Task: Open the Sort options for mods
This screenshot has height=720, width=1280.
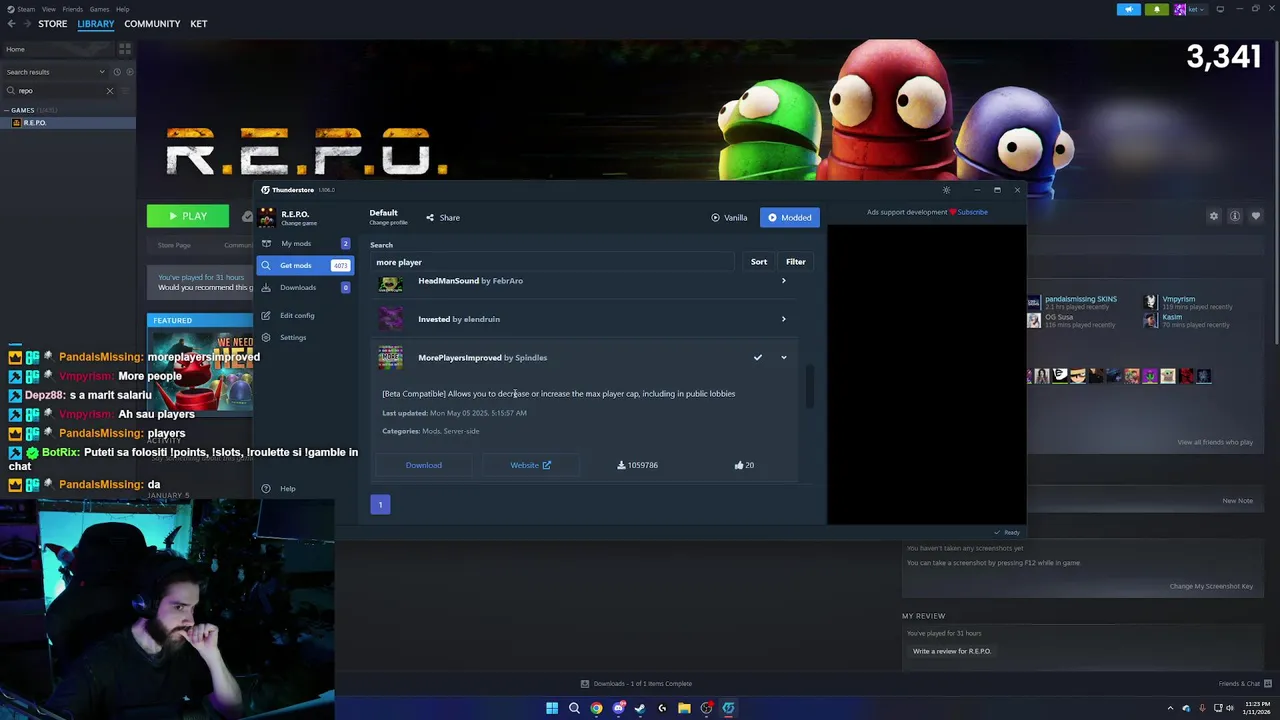Action: pyautogui.click(x=759, y=262)
